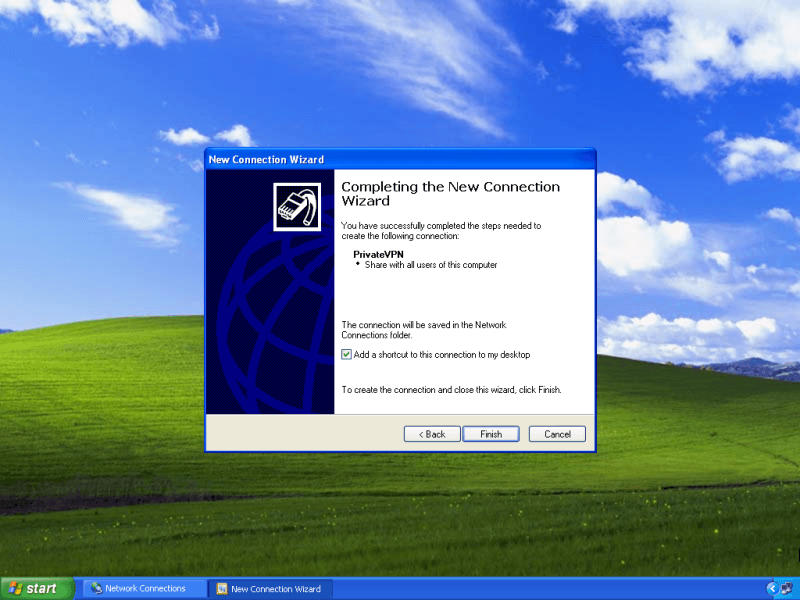Uncheck Add a shortcut to desktop checkbox
The width and height of the screenshot is (800, 600).
click(346, 355)
